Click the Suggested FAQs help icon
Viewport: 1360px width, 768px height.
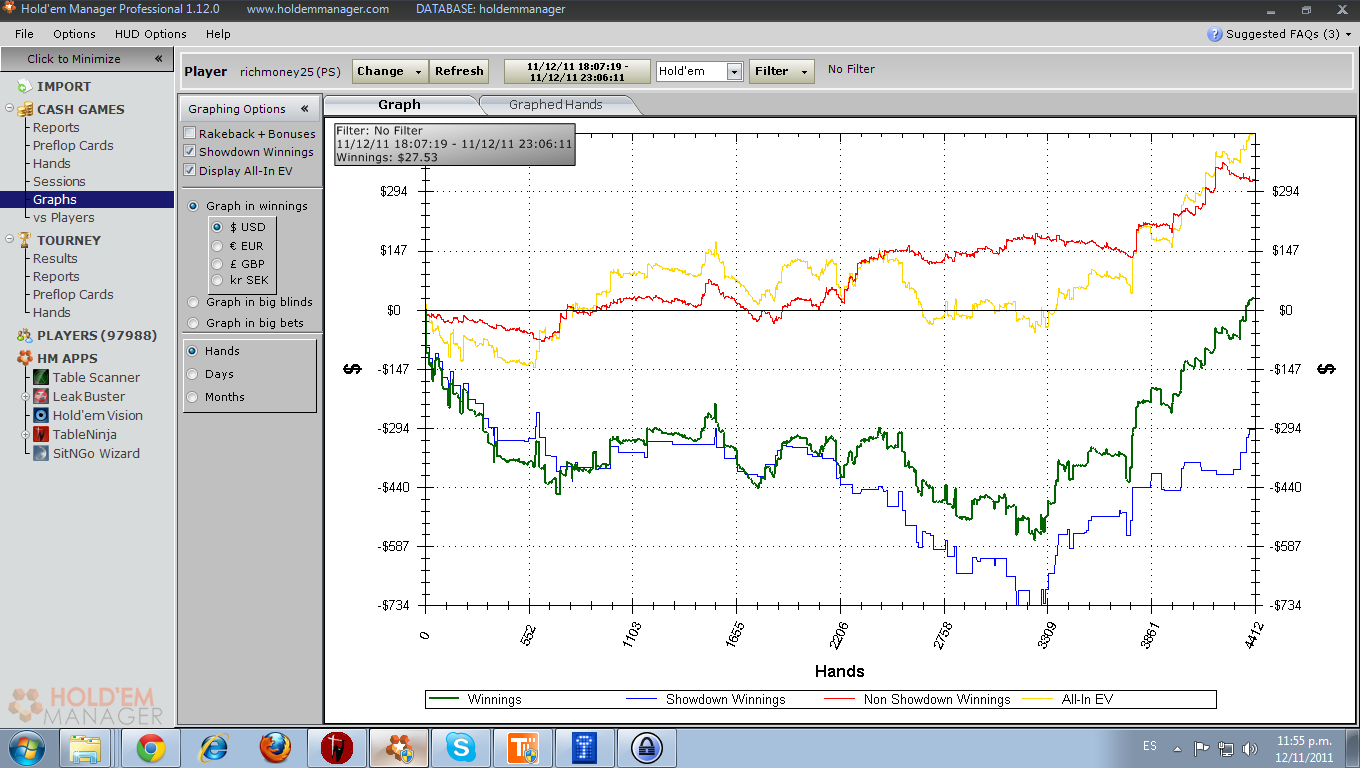pos(1214,34)
